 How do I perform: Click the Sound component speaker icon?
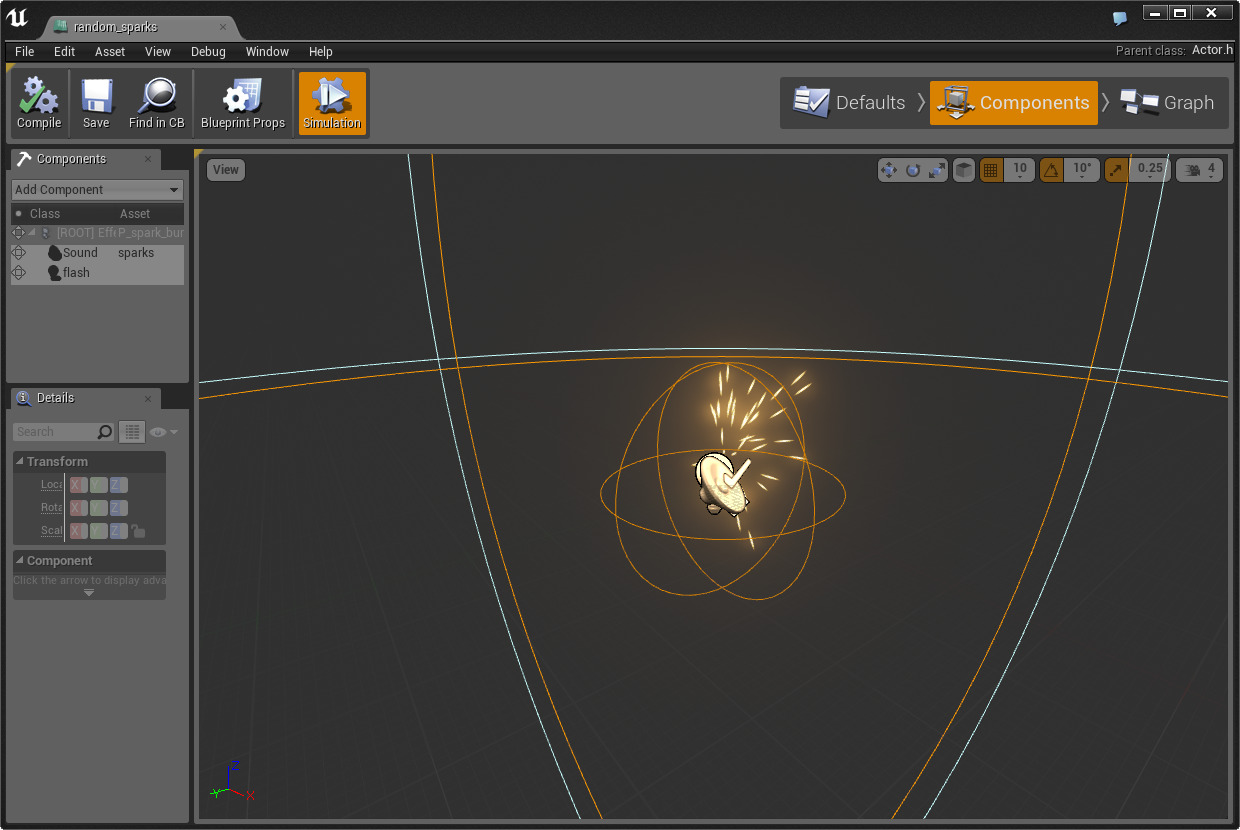tap(54, 253)
